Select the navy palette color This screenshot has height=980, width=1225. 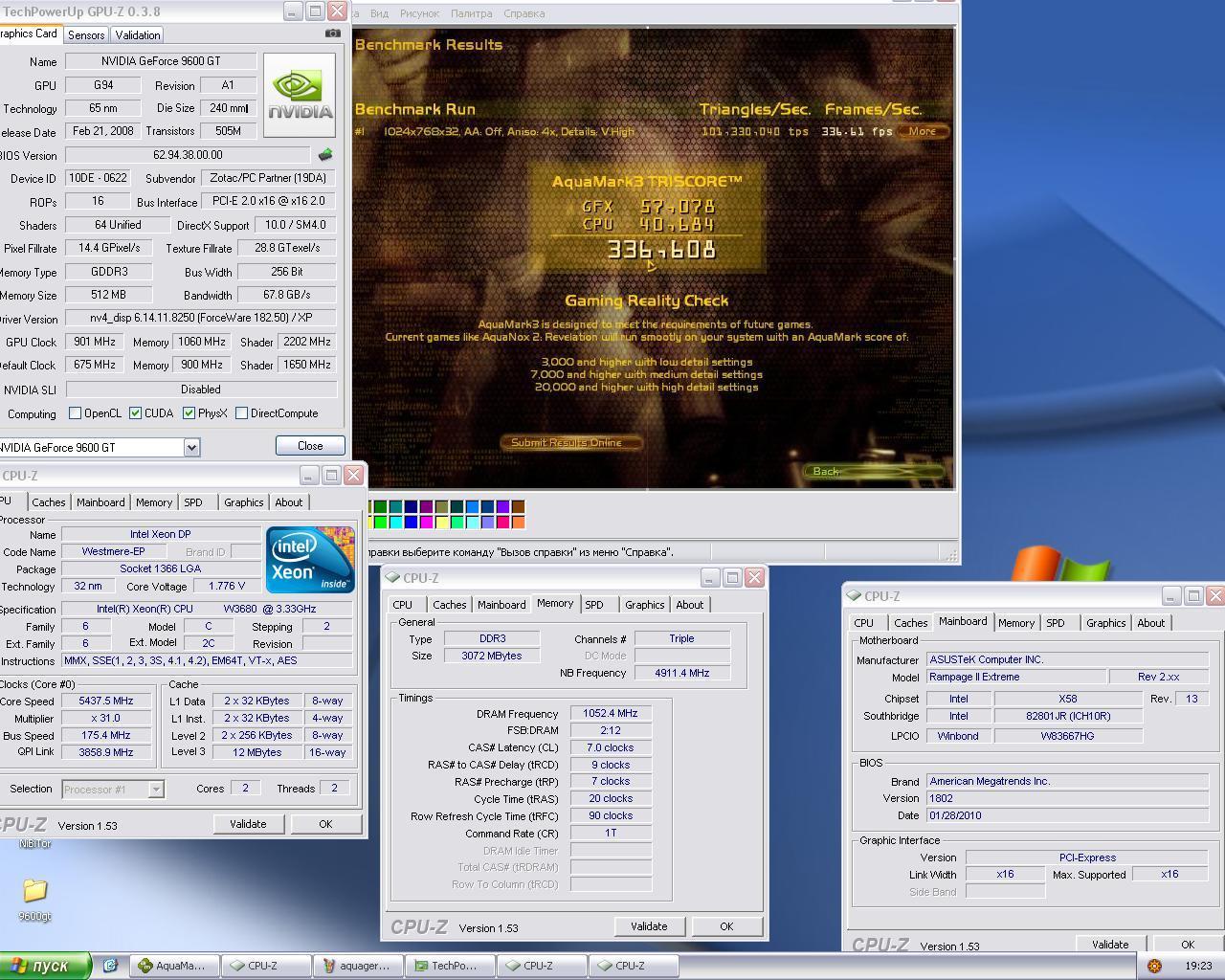pos(411,506)
